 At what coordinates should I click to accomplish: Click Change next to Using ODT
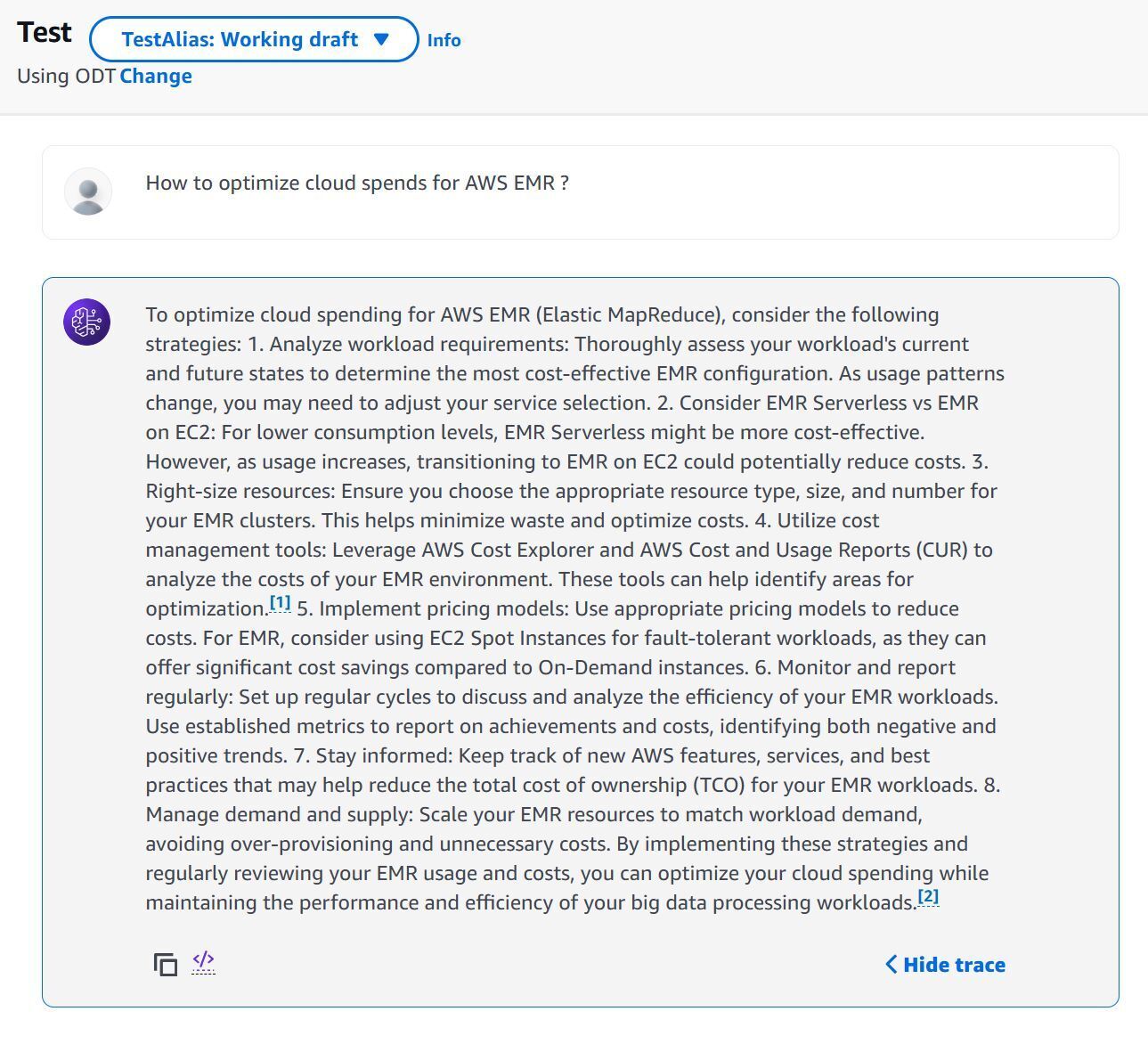click(156, 76)
